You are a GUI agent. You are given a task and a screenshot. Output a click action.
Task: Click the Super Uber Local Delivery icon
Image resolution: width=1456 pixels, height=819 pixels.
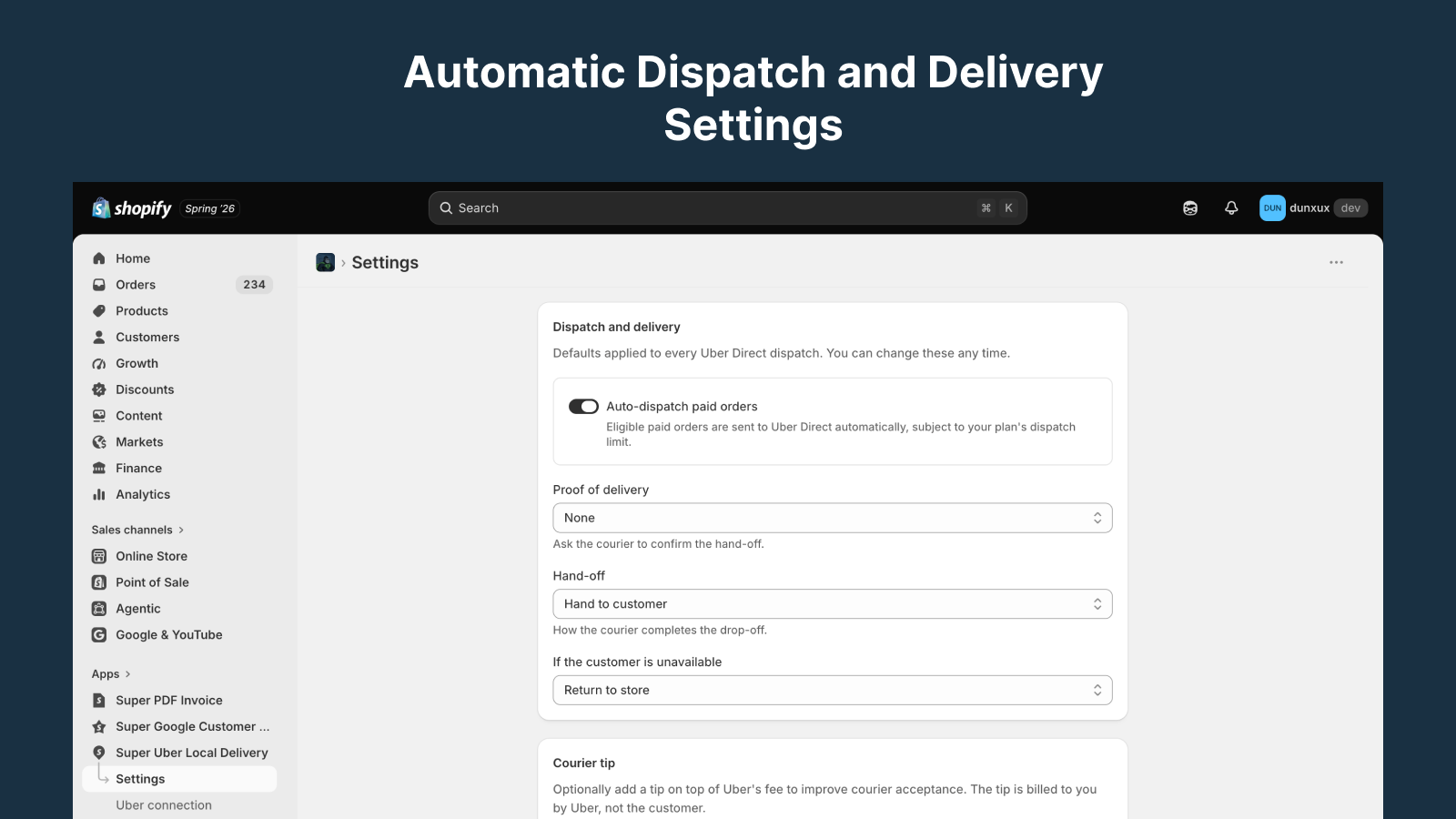[99, 753]
